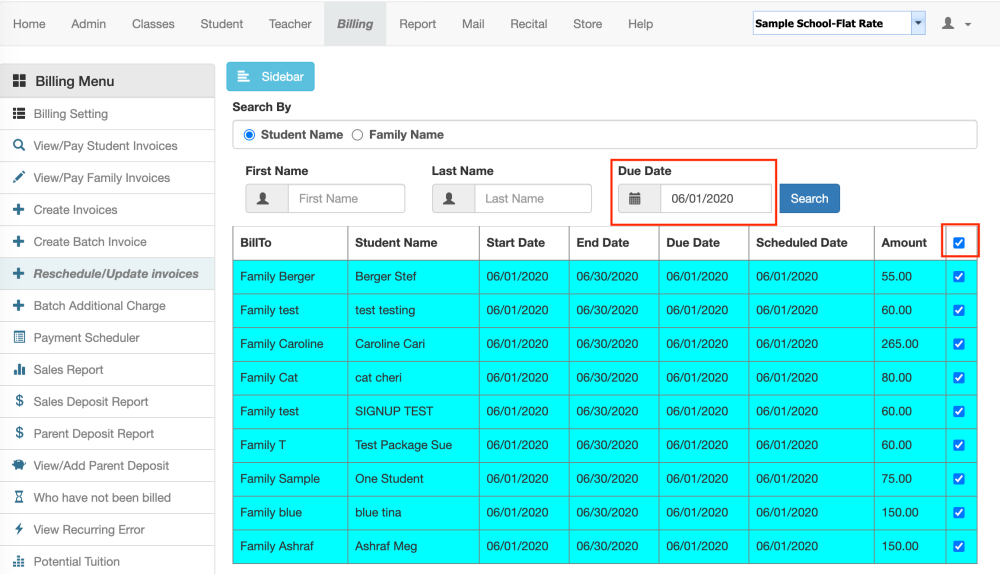Image resolution: width=1000 pixels, height=574 pixels.
Task: Uncheck the test testing row checkbox
Action: tap(959, 310)
